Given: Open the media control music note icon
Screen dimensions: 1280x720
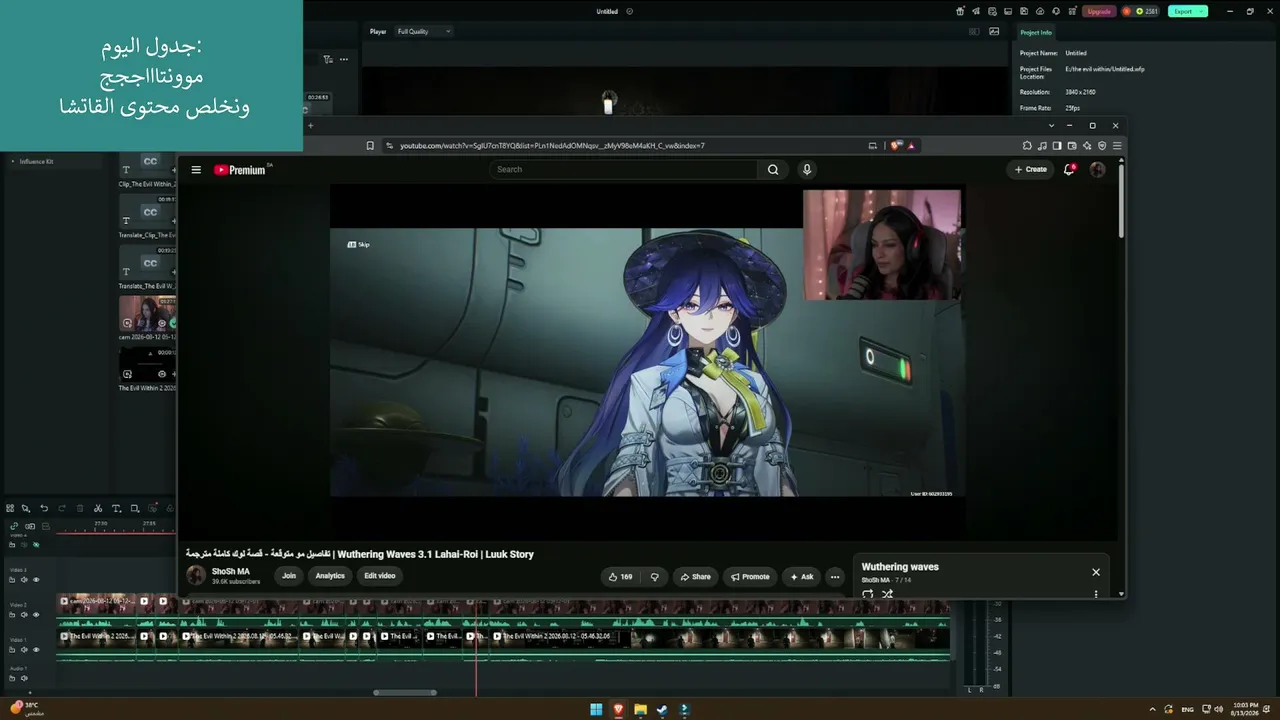Looking at the screenshot, I should pos(1042,146).
